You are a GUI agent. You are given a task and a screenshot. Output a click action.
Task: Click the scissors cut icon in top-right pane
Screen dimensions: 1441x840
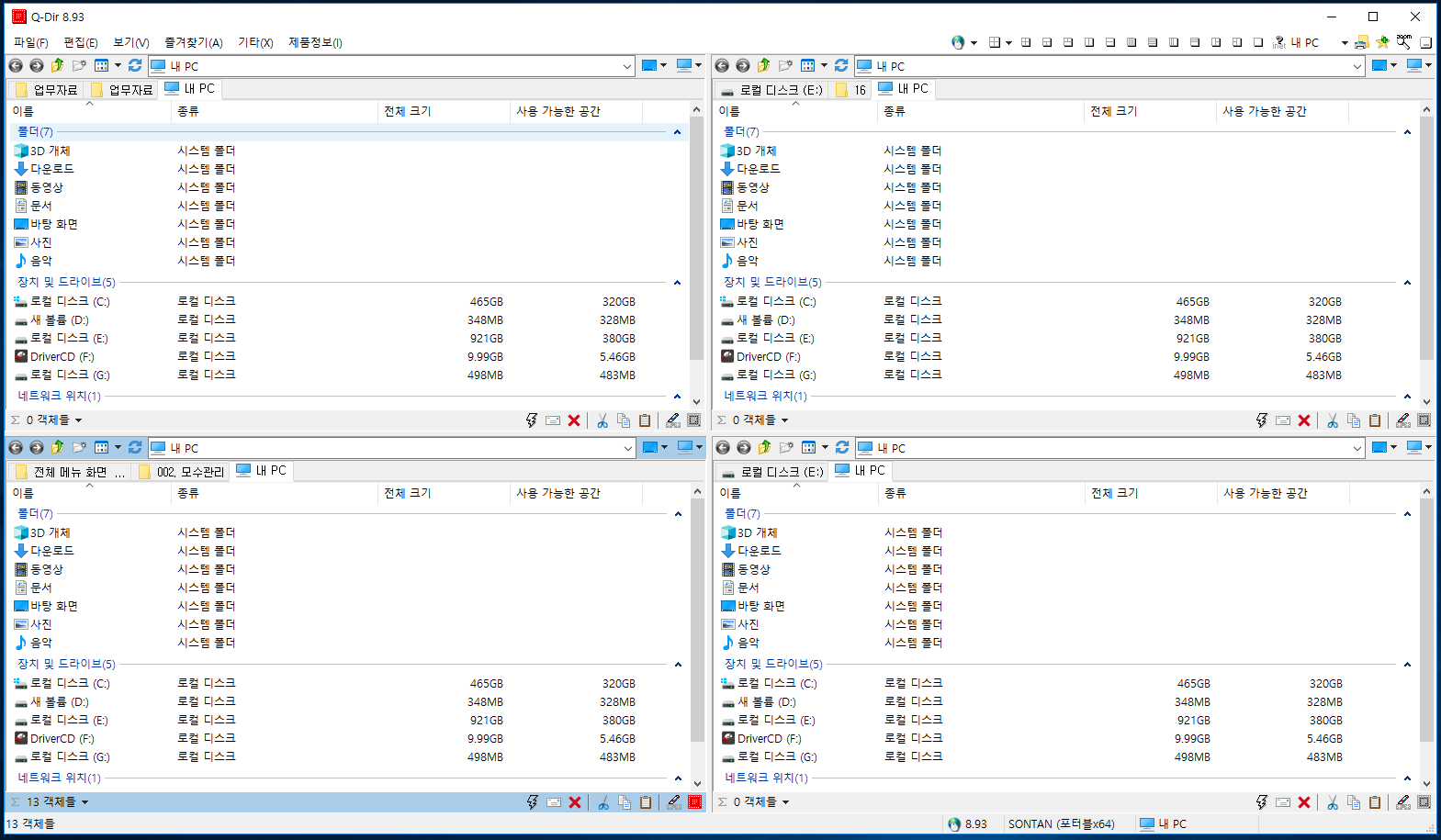coord(1333,420)
